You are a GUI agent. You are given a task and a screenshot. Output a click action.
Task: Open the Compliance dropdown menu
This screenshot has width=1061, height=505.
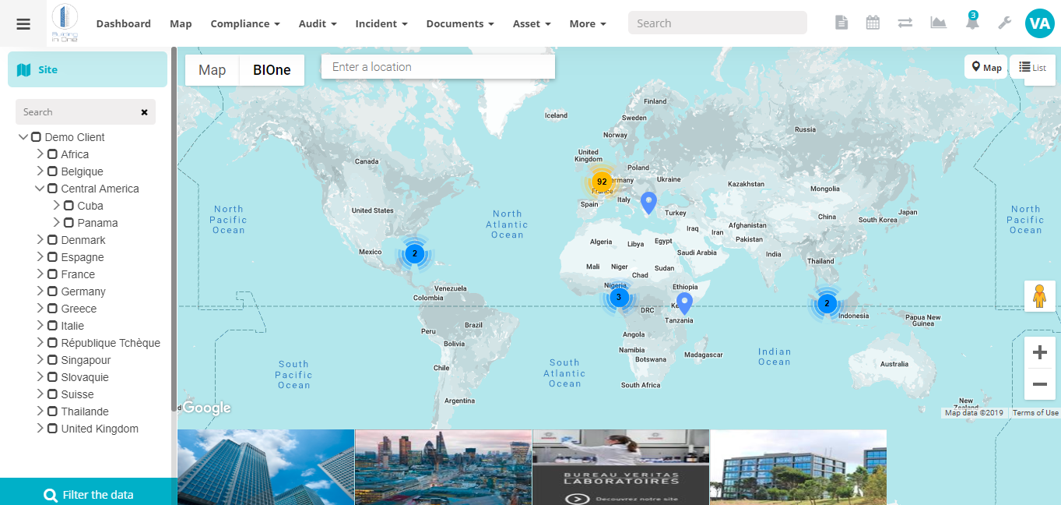245,23
